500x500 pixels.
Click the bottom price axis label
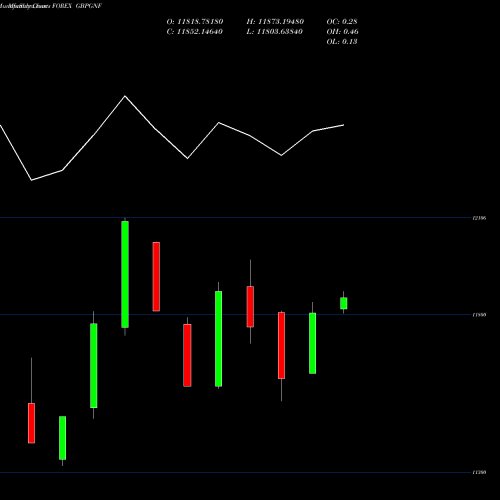point(479,472)
